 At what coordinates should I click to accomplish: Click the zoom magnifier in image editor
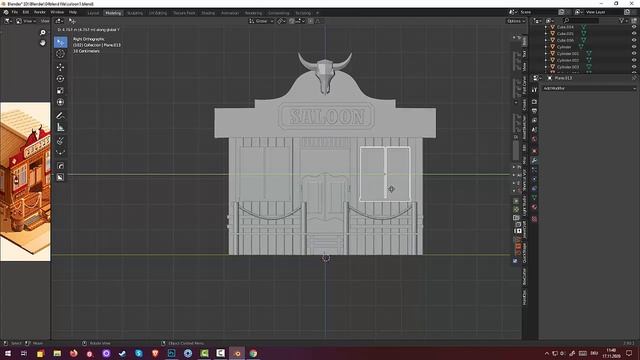[42, 33]
